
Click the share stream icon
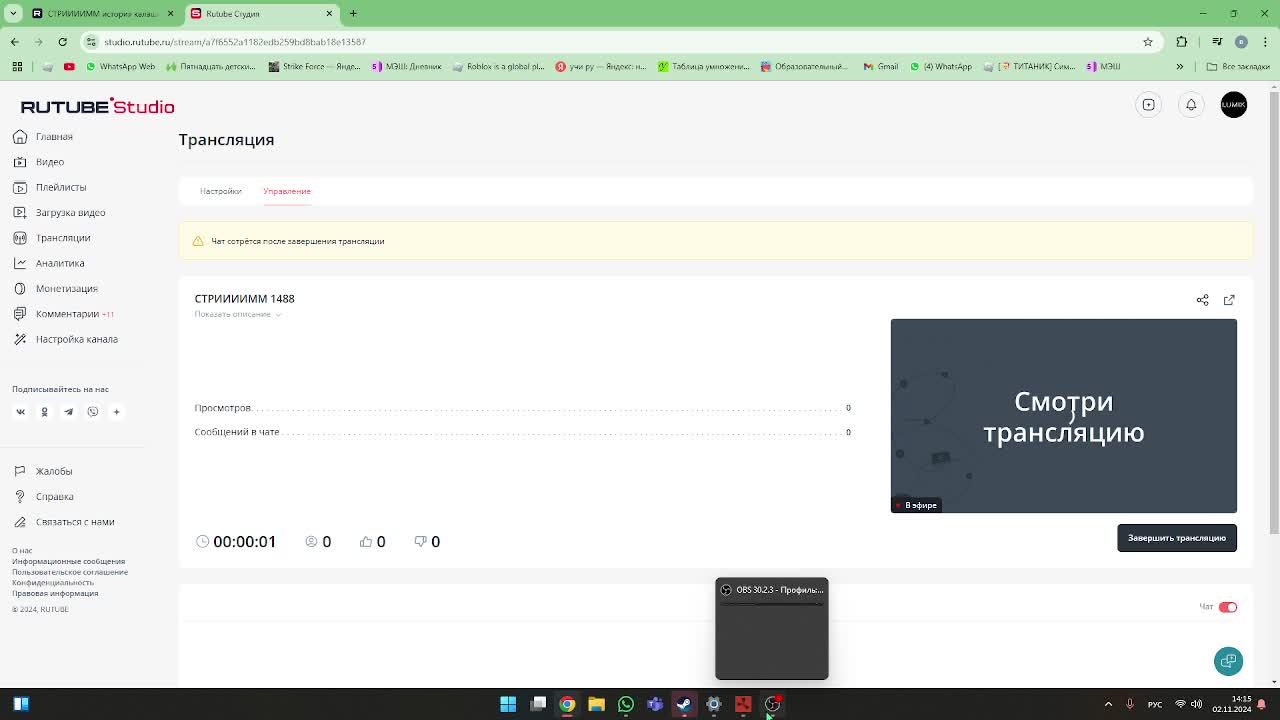[x=1203, y=300]
